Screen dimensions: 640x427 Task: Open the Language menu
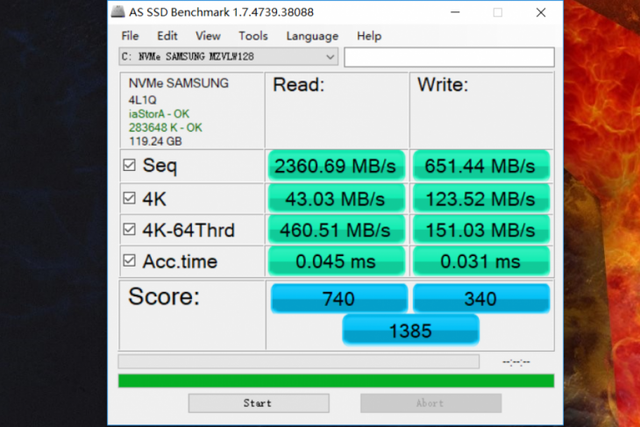click(312, 36)
